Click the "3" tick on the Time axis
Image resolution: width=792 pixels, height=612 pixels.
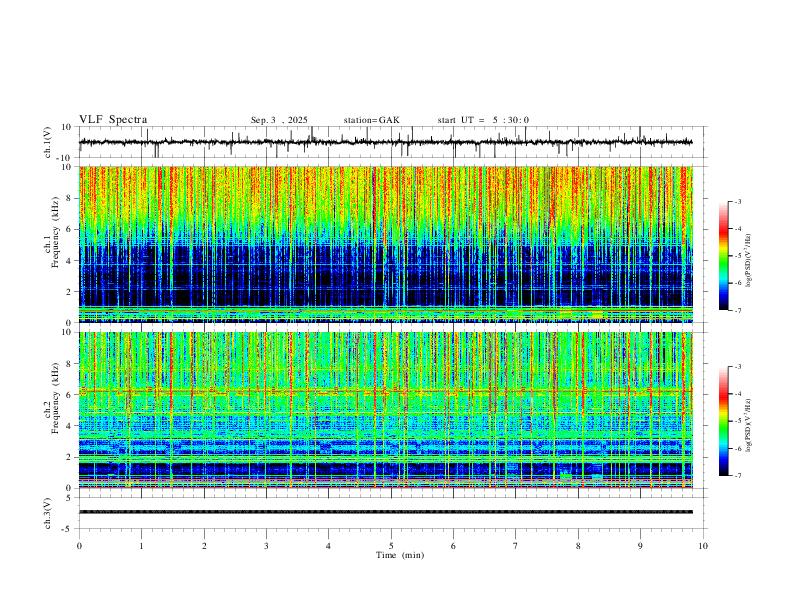click(x=266, y=546)
